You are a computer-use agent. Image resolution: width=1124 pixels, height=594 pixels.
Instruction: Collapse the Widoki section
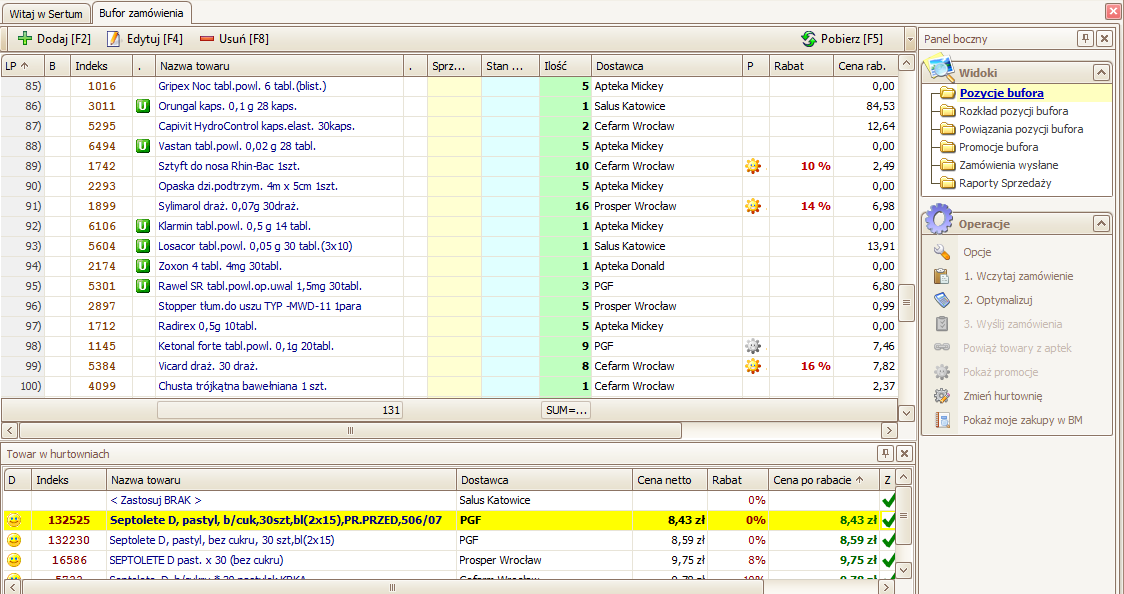pyautogui.click(x=1100, y=73)
